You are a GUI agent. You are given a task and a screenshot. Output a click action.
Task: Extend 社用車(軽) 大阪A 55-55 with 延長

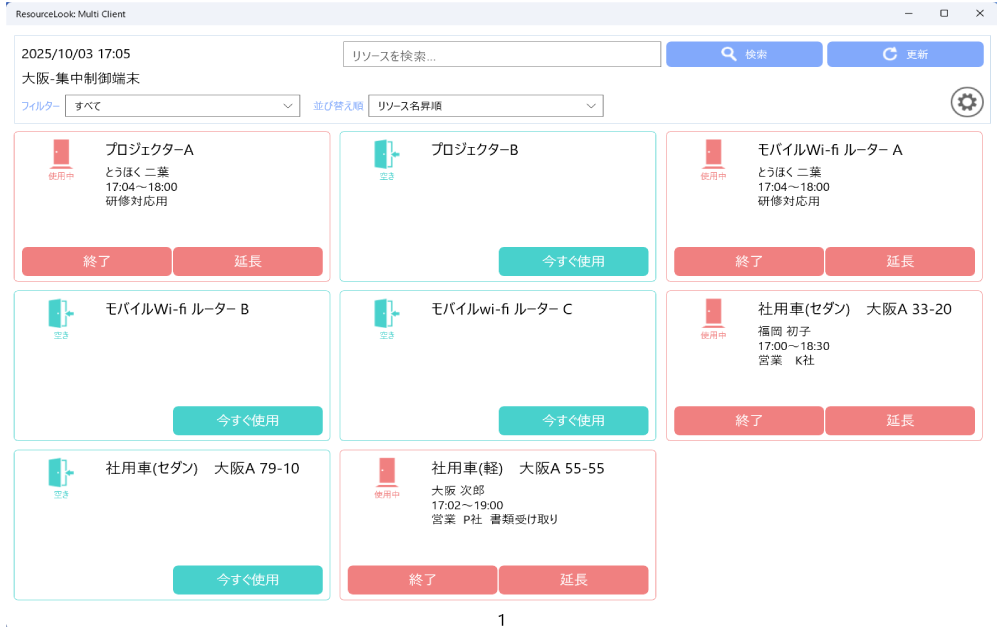point(573,580)
